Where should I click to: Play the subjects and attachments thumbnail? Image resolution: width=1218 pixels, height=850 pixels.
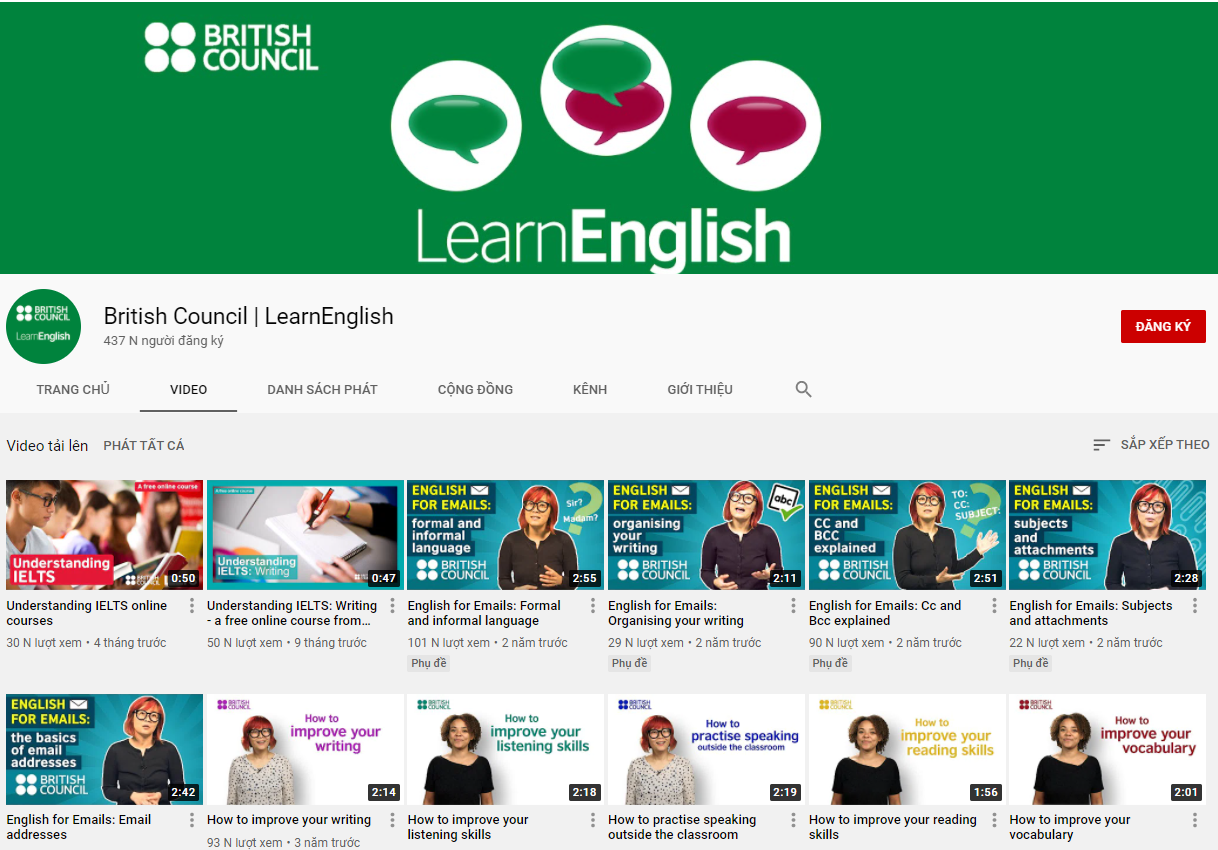1108,535
